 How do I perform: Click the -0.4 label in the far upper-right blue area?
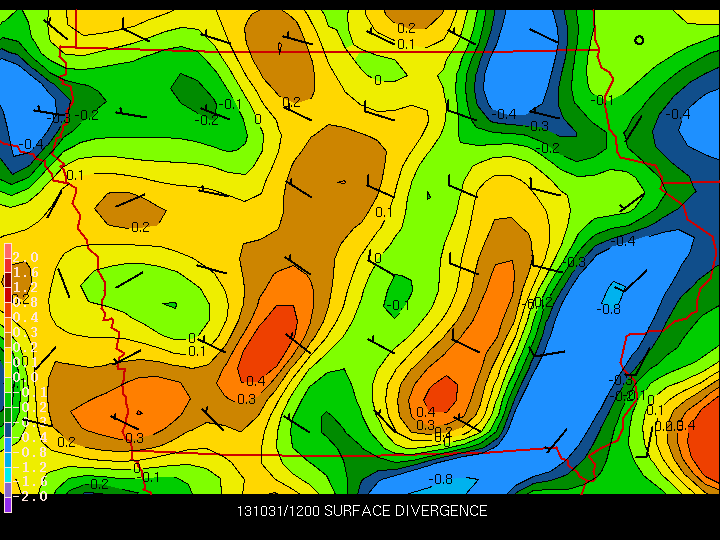(678, 114)
